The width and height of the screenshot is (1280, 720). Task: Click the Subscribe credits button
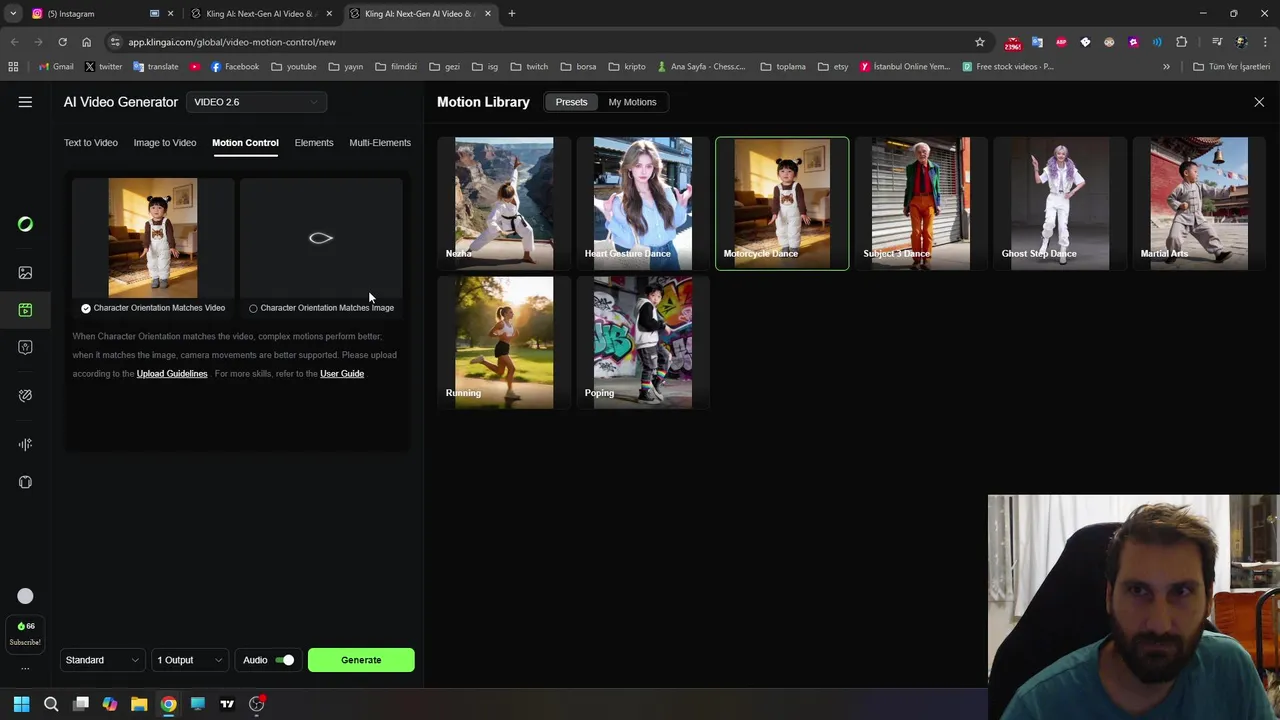pos(25,633)
